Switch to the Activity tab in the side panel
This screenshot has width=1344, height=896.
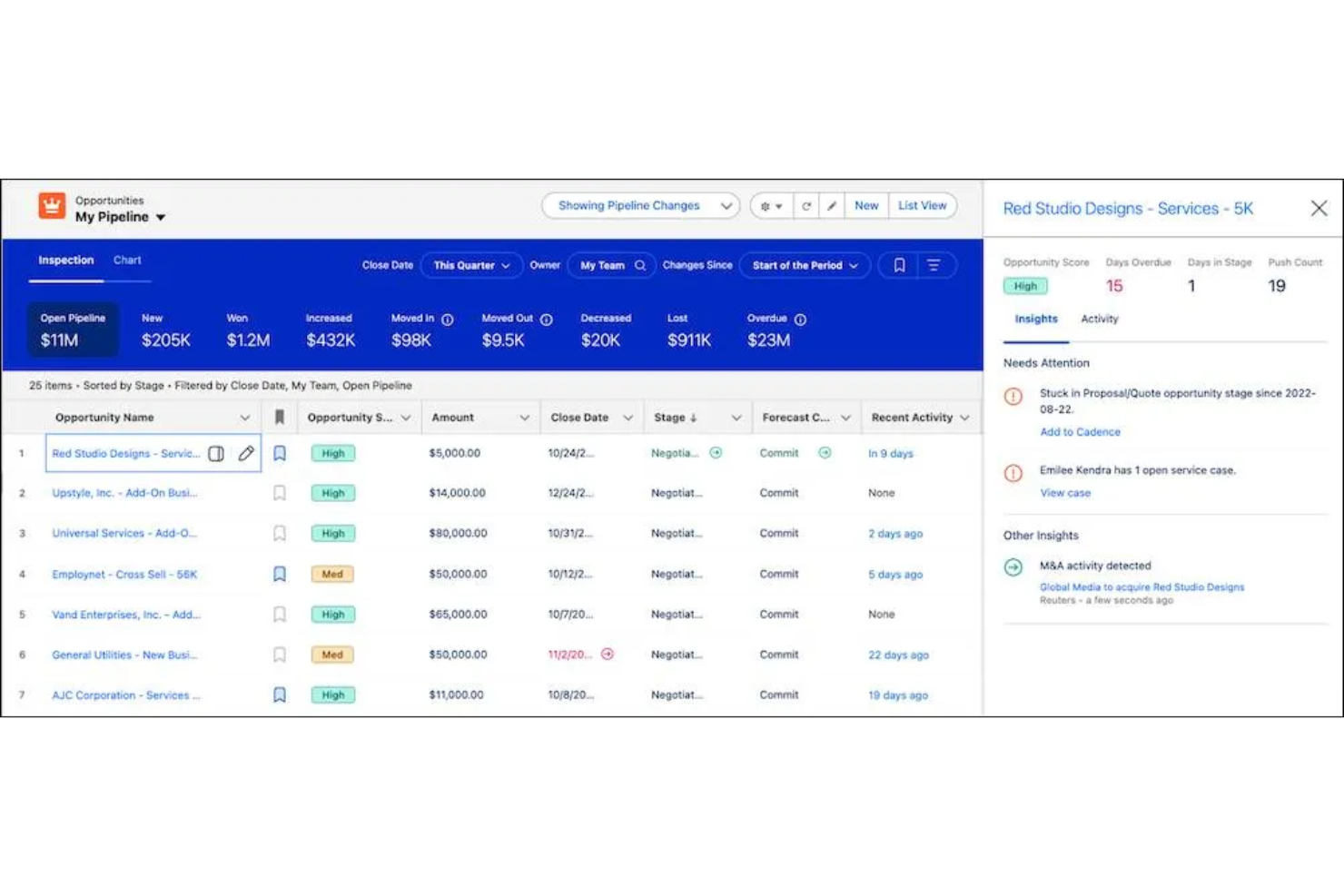point(1099,319)
